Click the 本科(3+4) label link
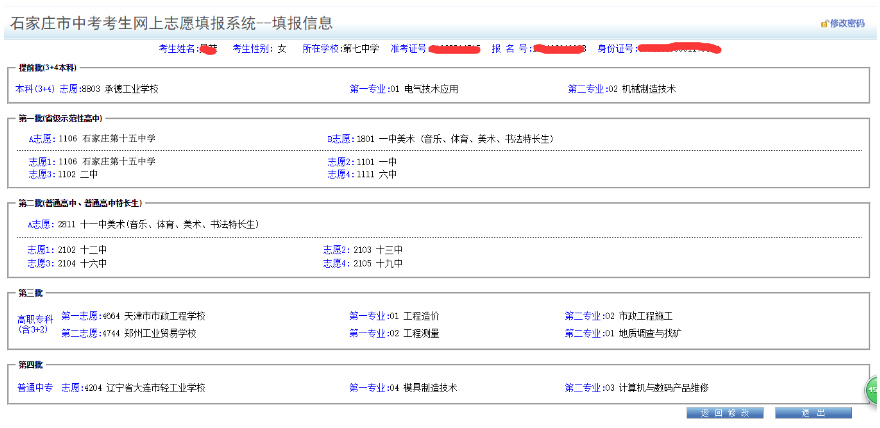 tap(35, 89)
